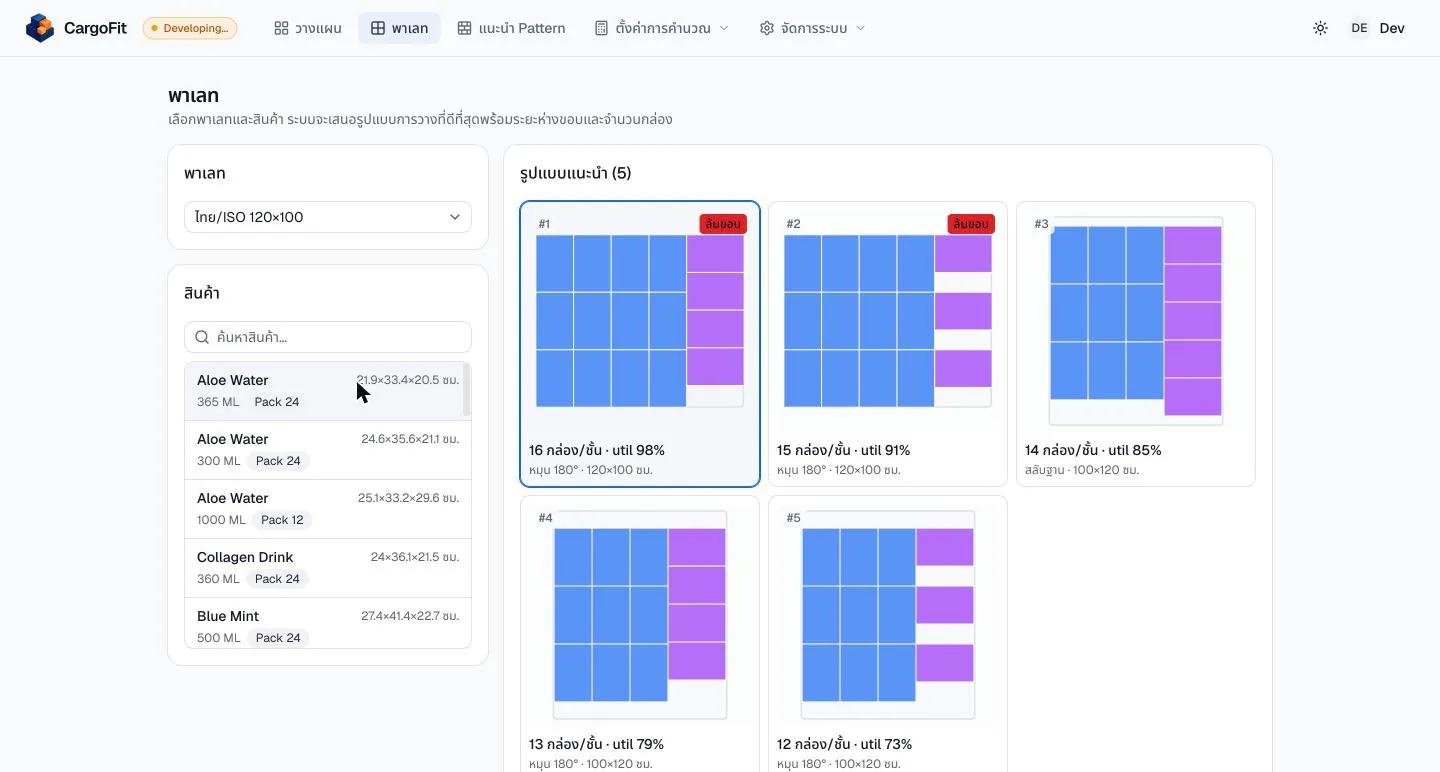Click the รูปแบบแนะนำ (5) heading
The image size is (1440, 772).
click(575, 173)
